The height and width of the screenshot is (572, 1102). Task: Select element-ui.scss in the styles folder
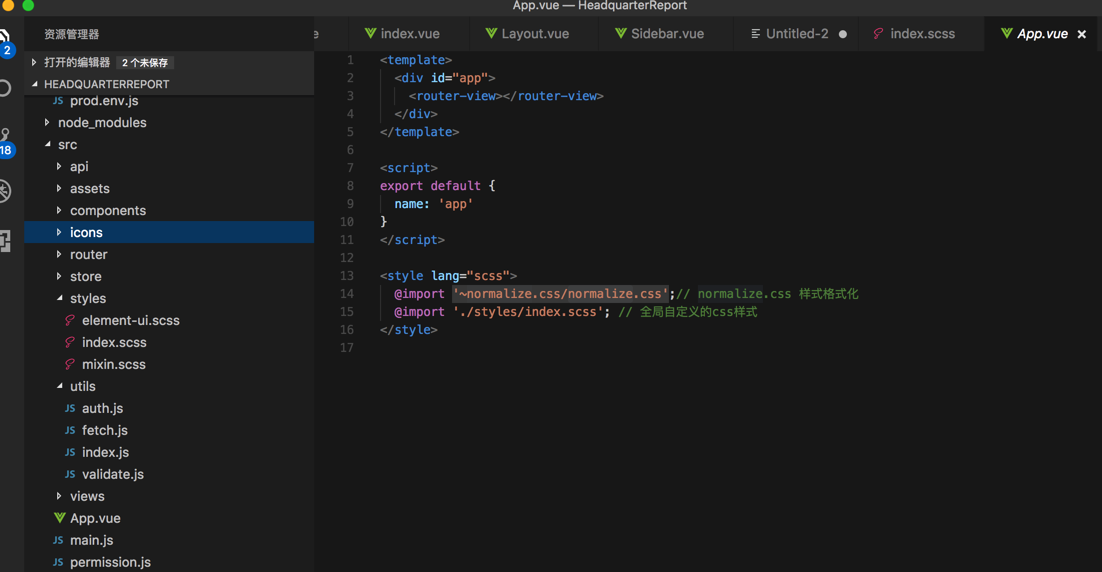(x=130, y=320)
